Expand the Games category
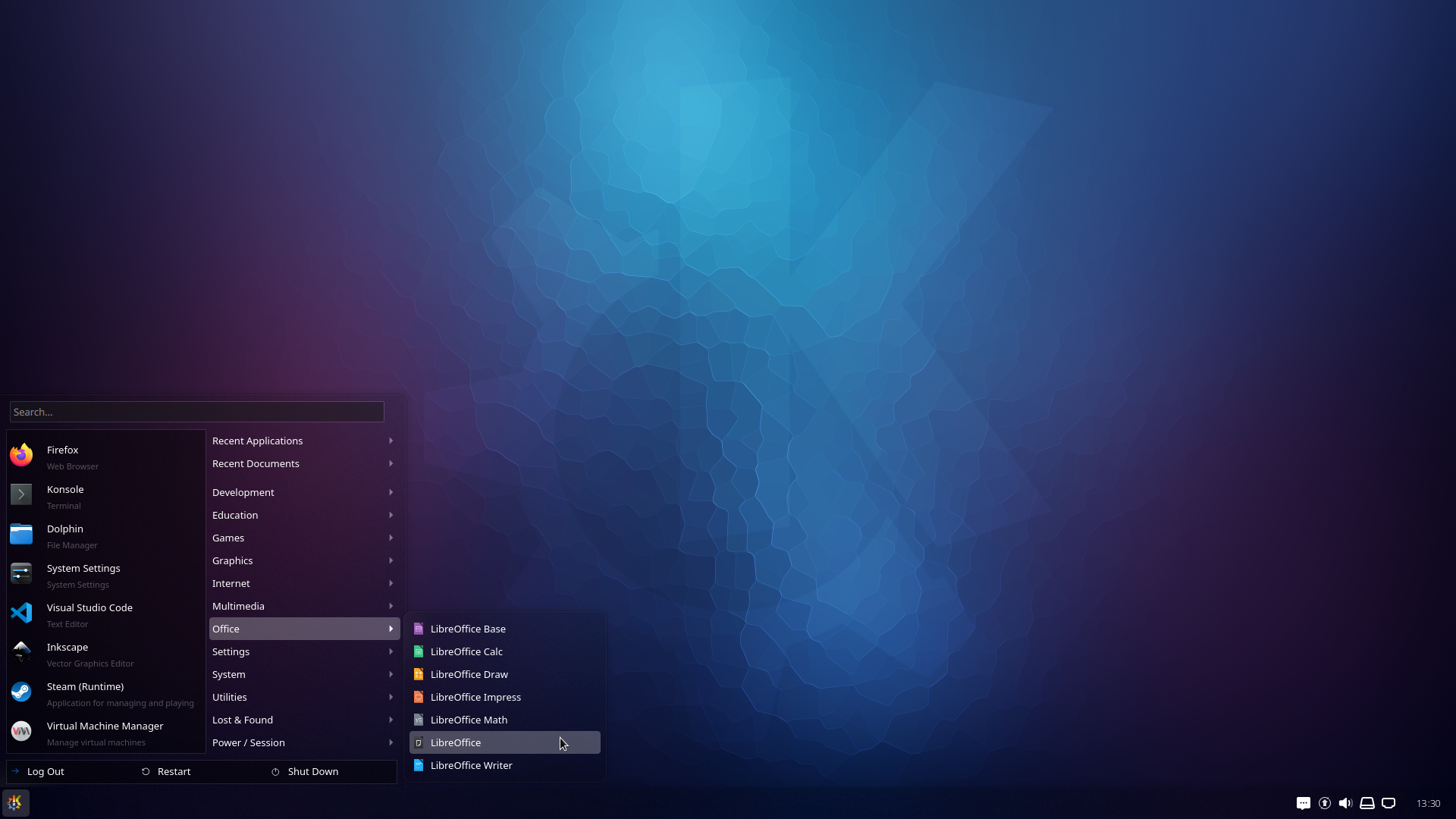Image resolution: width=1456 pixels, height=819 pixels. pos(304,538)
